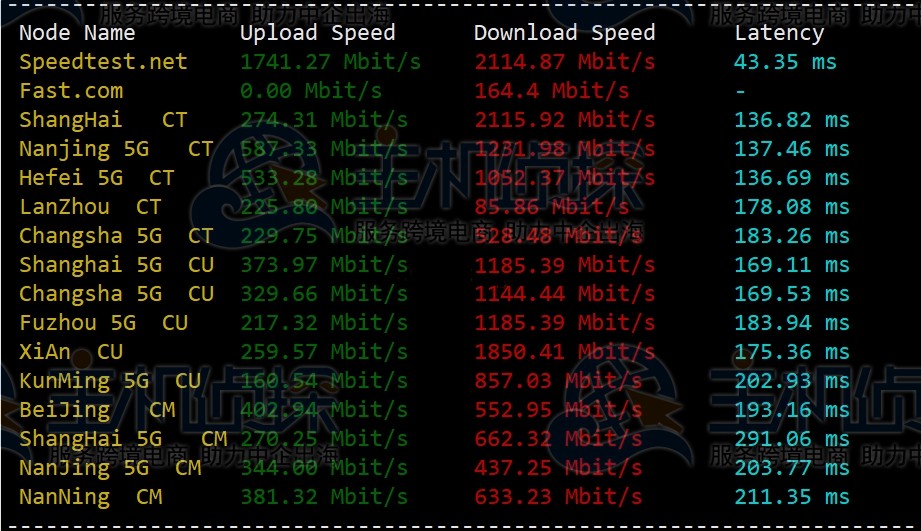Click the Upload Speed column header
921x531 pixels.
[318, 33]
